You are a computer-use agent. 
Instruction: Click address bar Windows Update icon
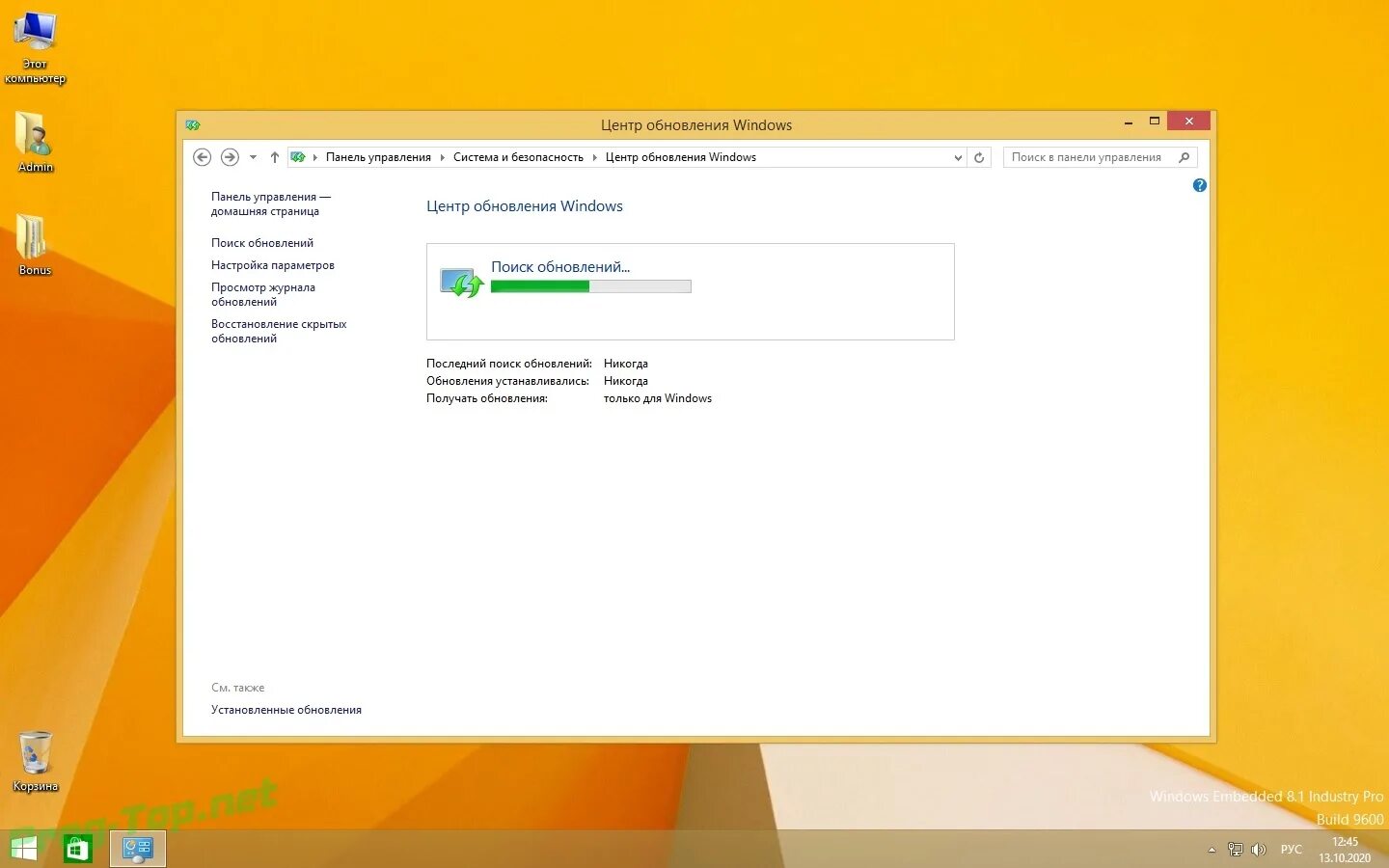tap(298, 157)
